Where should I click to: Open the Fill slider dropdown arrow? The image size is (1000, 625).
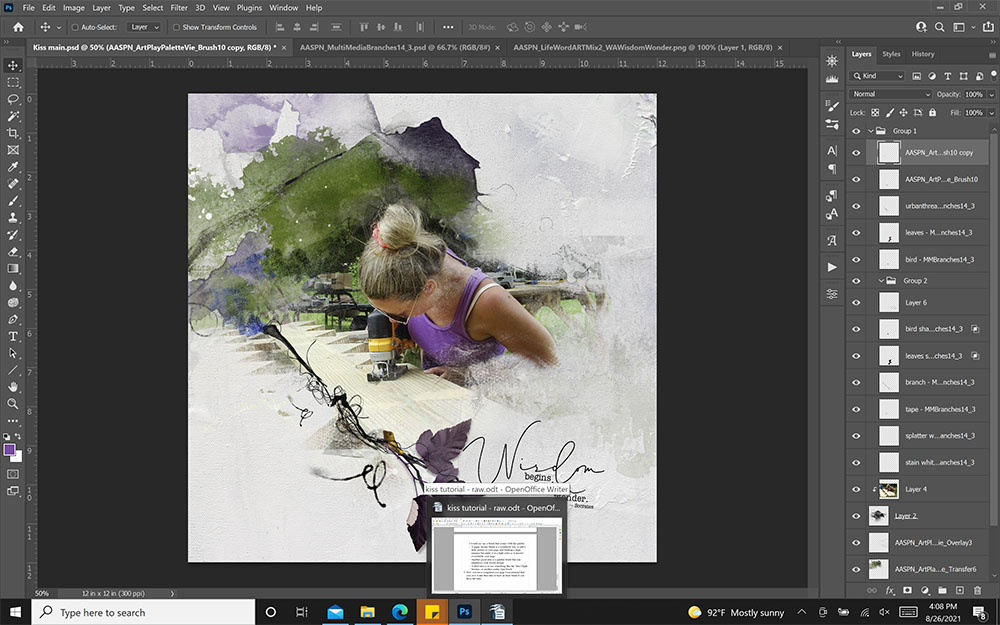[x=992, y=113]
